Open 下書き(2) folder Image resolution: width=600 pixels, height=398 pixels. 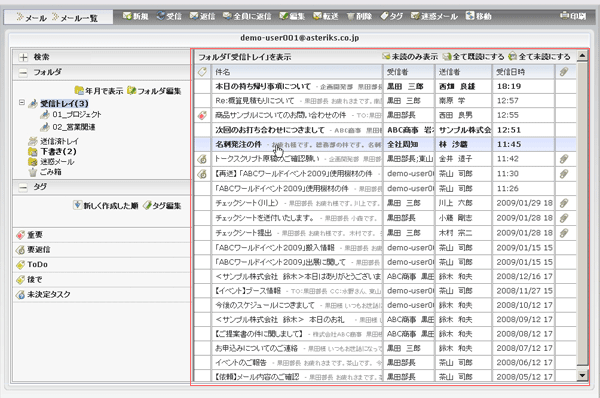point(52,152)
